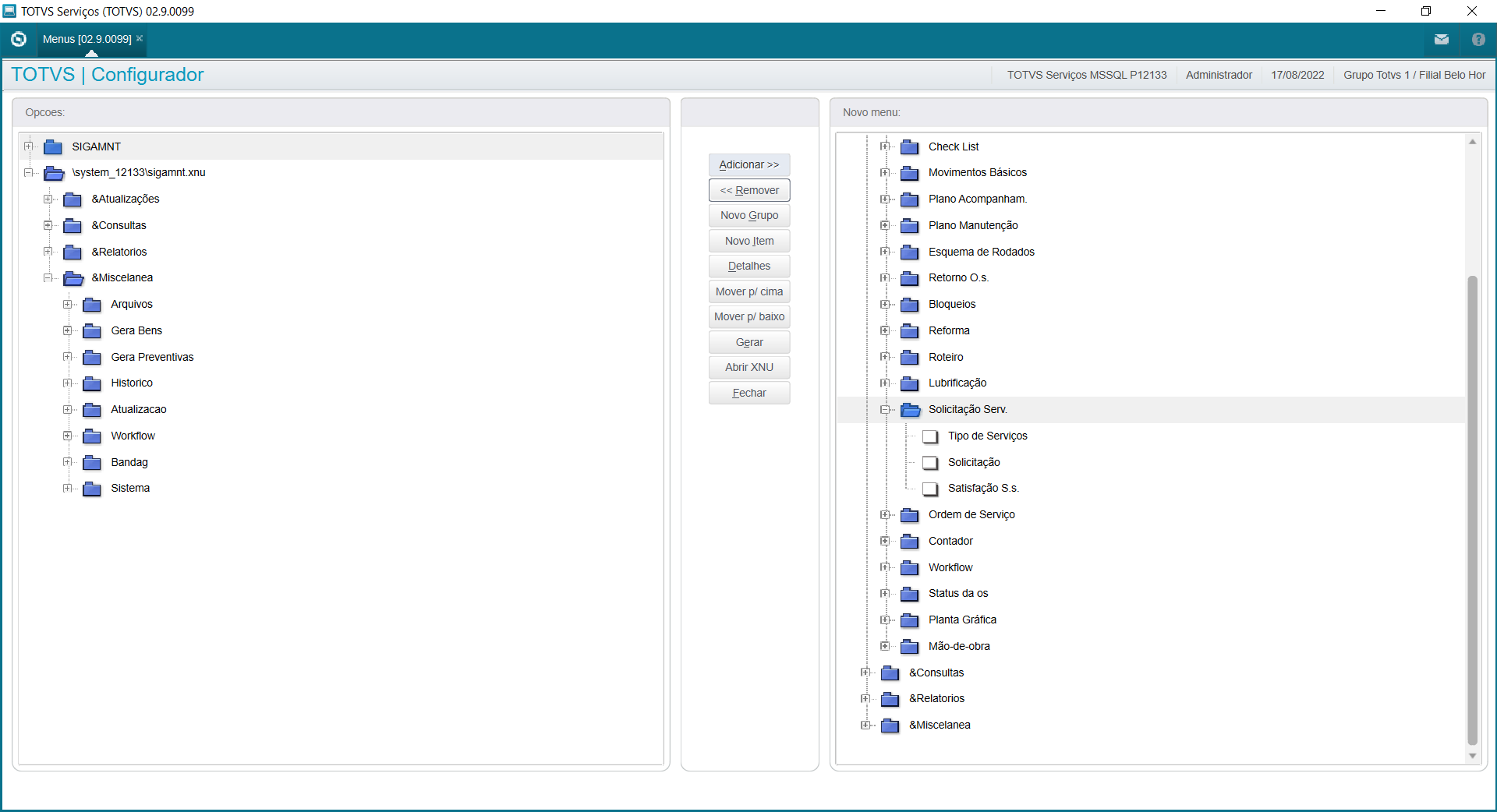Click the << Remover button
1497x812 pixels.
pyautogui.click(x=749, y=190)
